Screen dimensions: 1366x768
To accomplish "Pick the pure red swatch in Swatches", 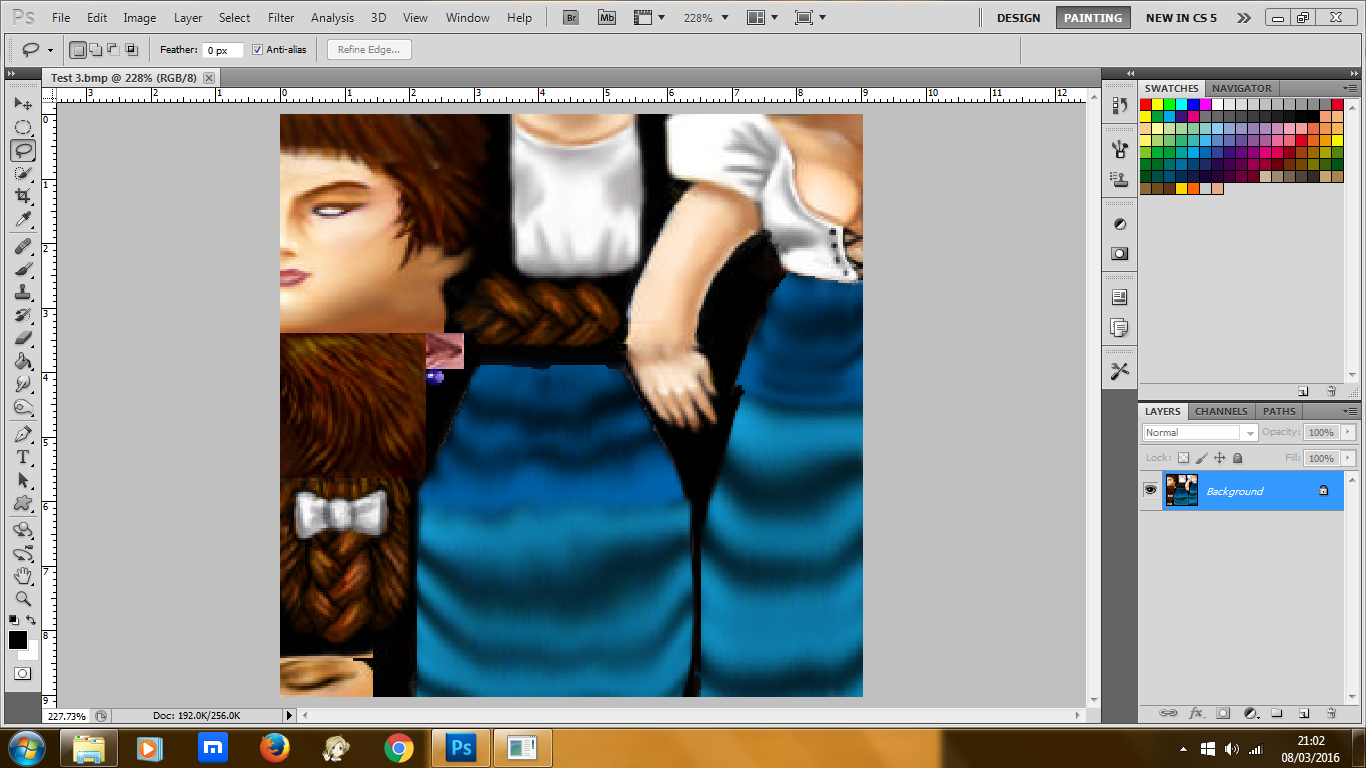I will click(1145, 104).
